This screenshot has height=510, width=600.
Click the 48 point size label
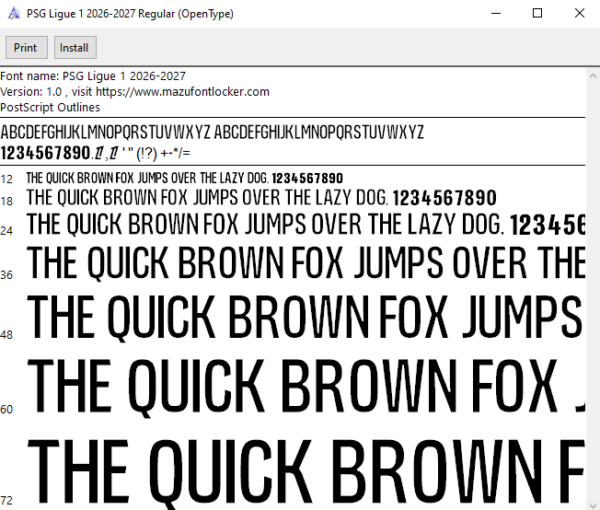coord(7,335)
